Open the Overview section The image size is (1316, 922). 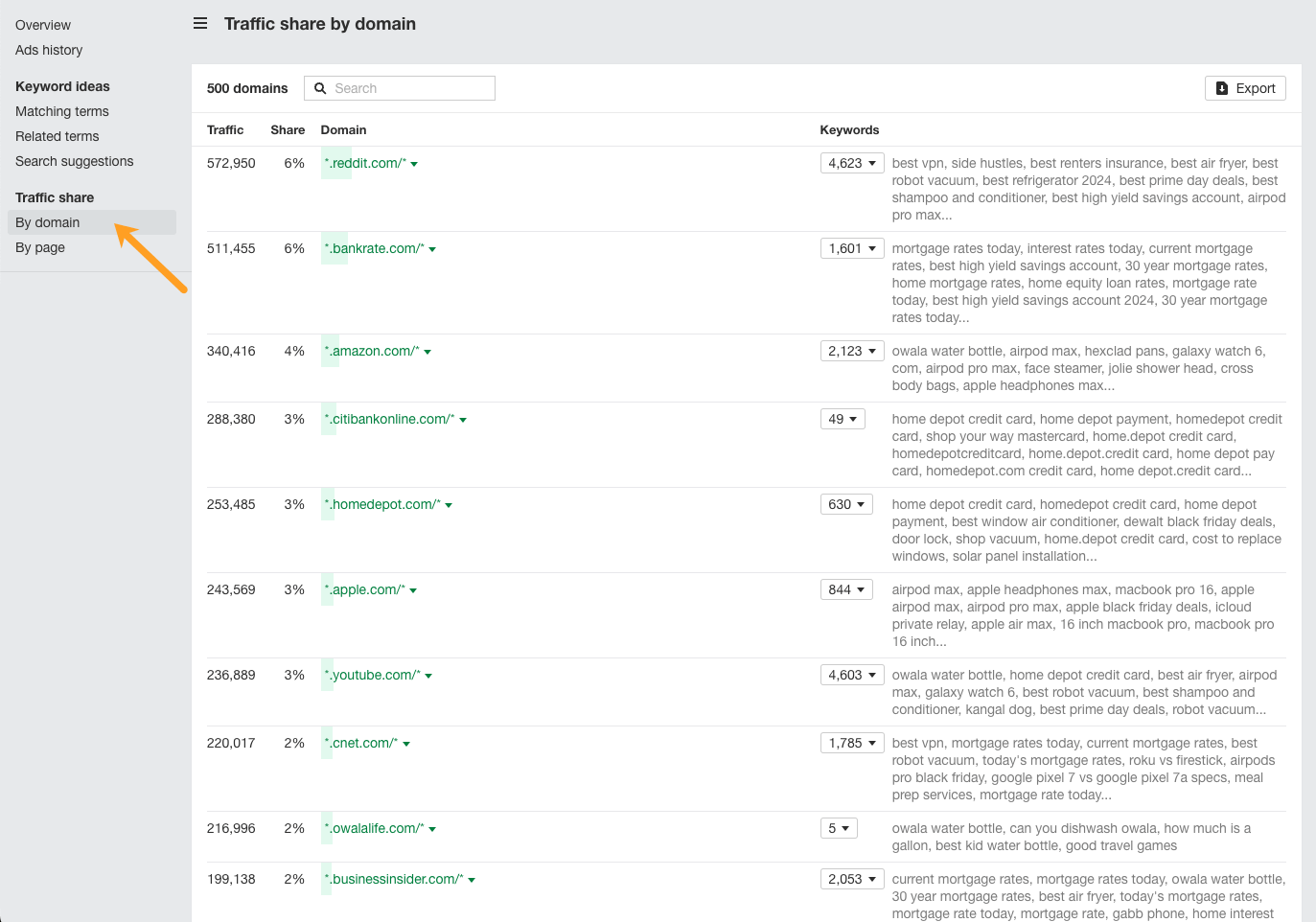click(42, 24)
